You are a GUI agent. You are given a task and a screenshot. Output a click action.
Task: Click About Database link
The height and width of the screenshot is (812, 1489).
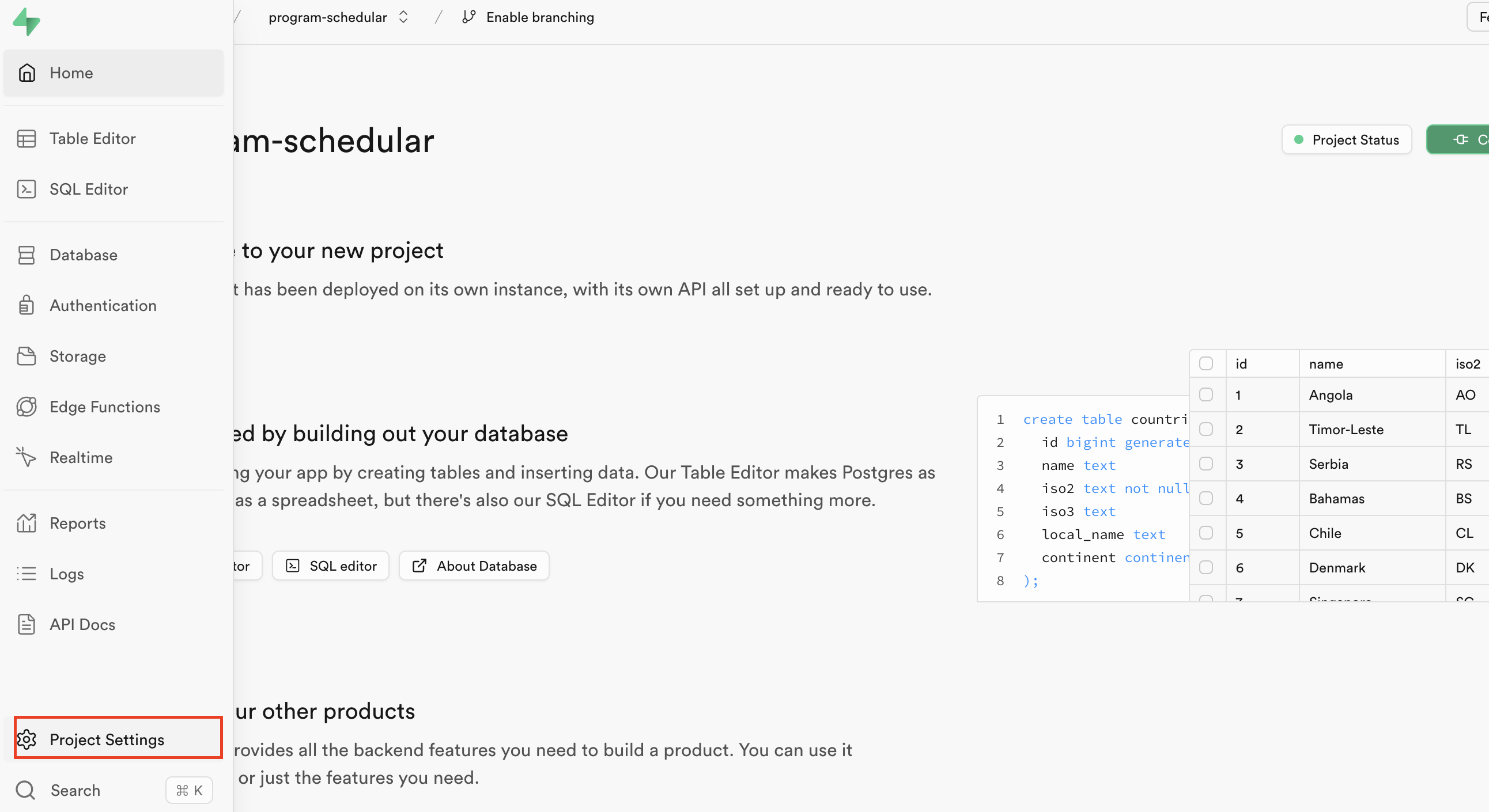(475, 566)
